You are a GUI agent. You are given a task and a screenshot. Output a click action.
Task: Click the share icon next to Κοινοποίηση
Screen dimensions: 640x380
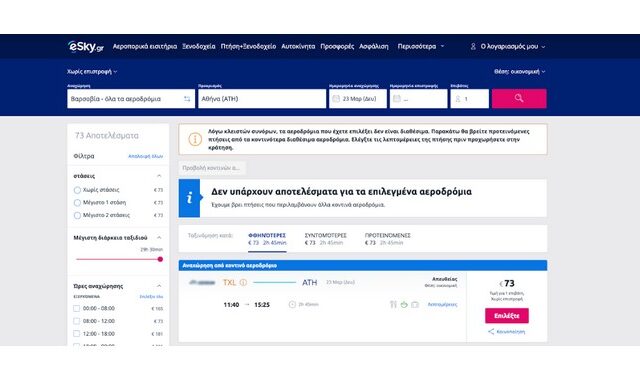pyautogui.click(x=491, y=331)
